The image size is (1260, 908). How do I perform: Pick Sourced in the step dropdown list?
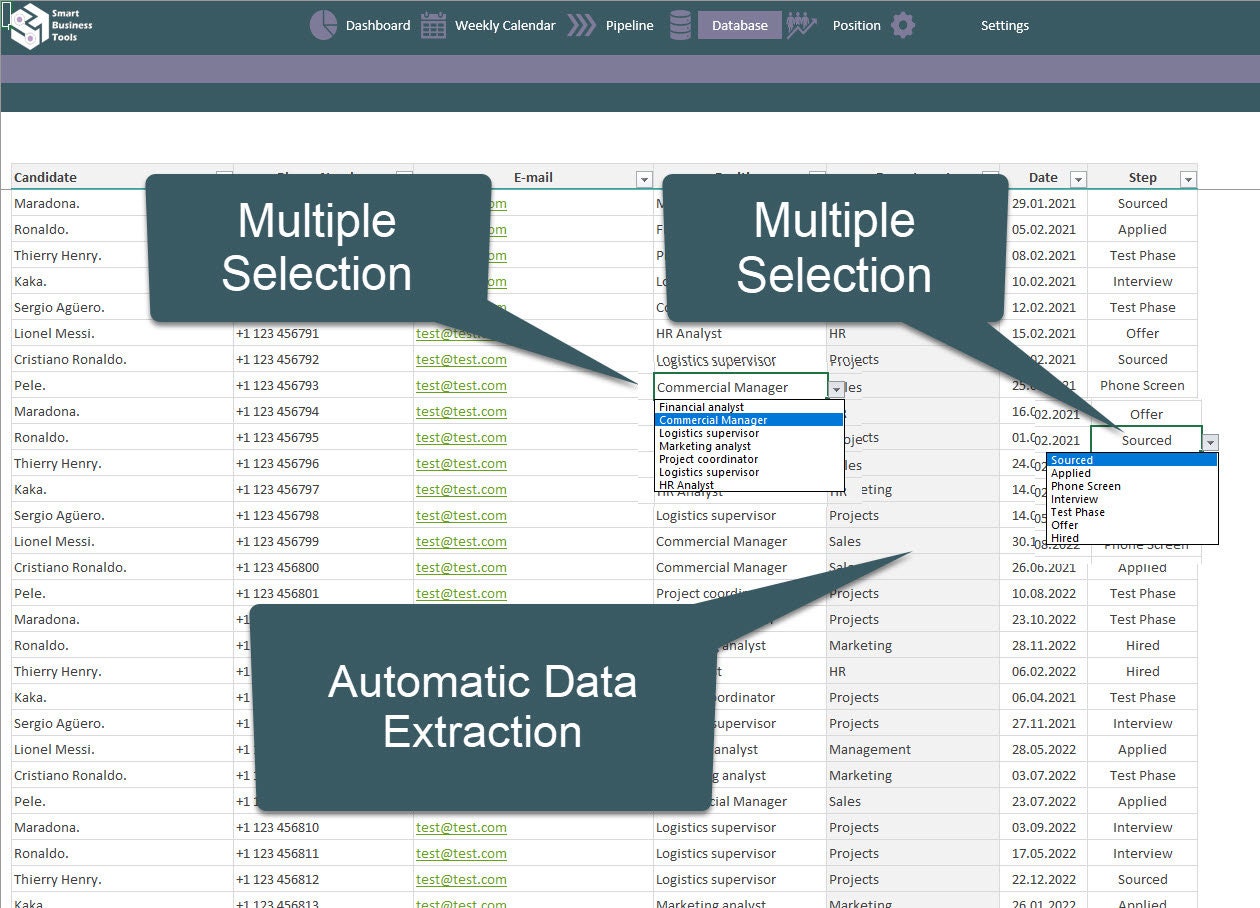[x=1132, y=460]
